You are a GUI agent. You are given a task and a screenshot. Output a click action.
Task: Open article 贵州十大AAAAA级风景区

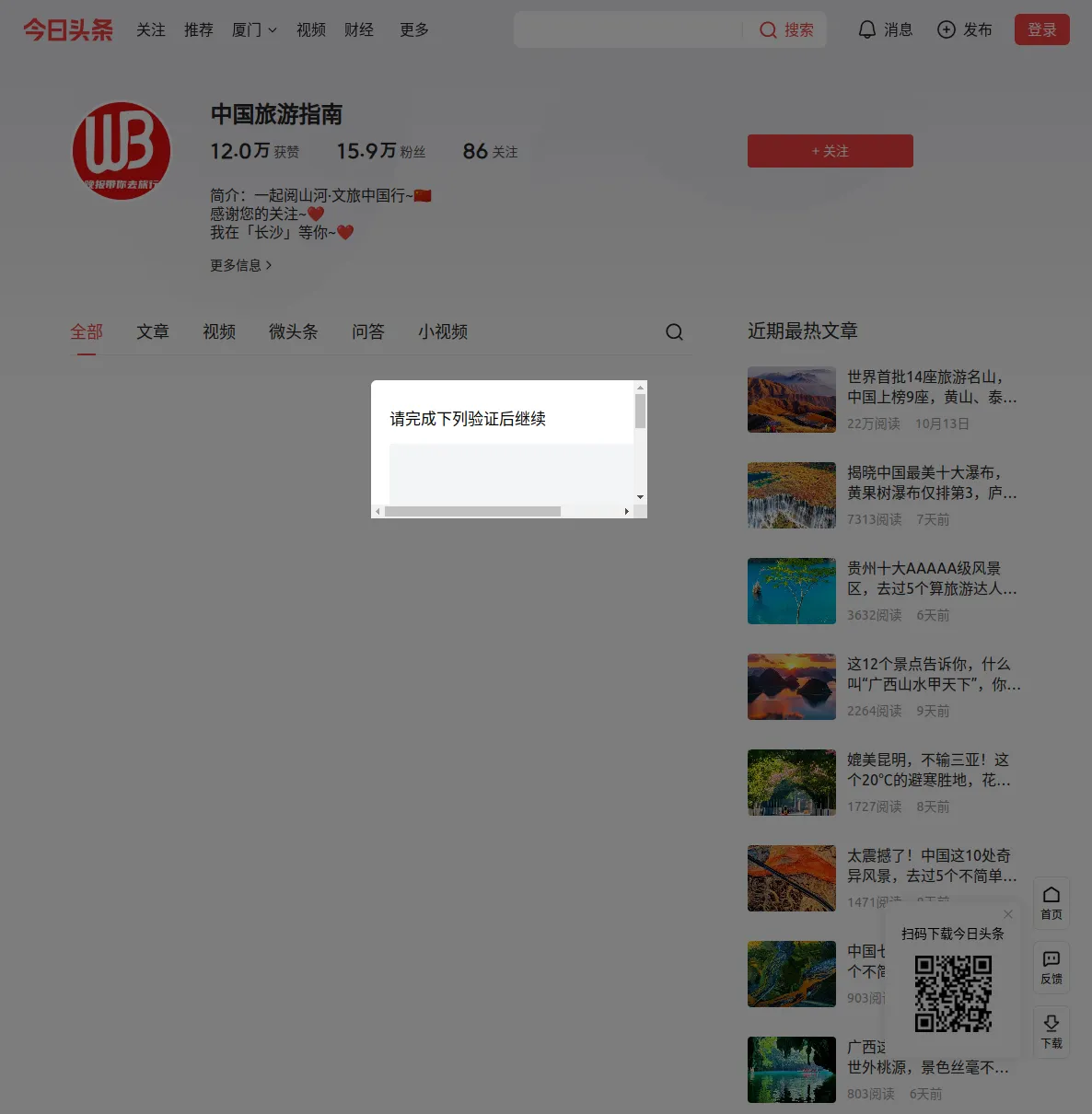932,579
